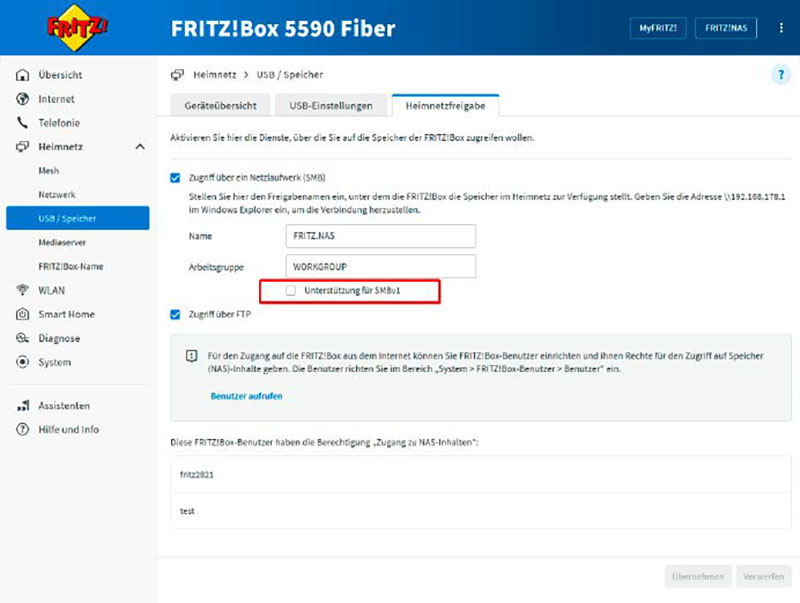Click the Smart Home icon
This screenshot has width=800, height=603.
pos(22,314)
